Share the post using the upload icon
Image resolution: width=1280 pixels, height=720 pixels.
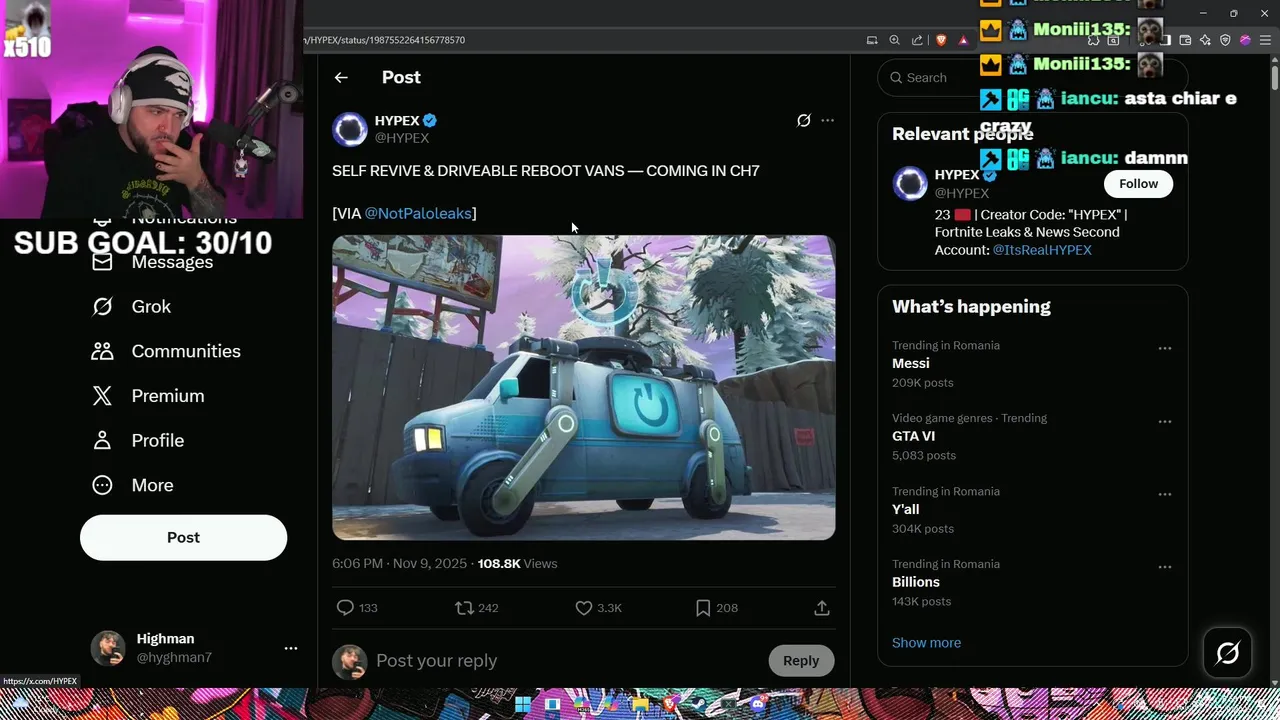coord(822,607)
